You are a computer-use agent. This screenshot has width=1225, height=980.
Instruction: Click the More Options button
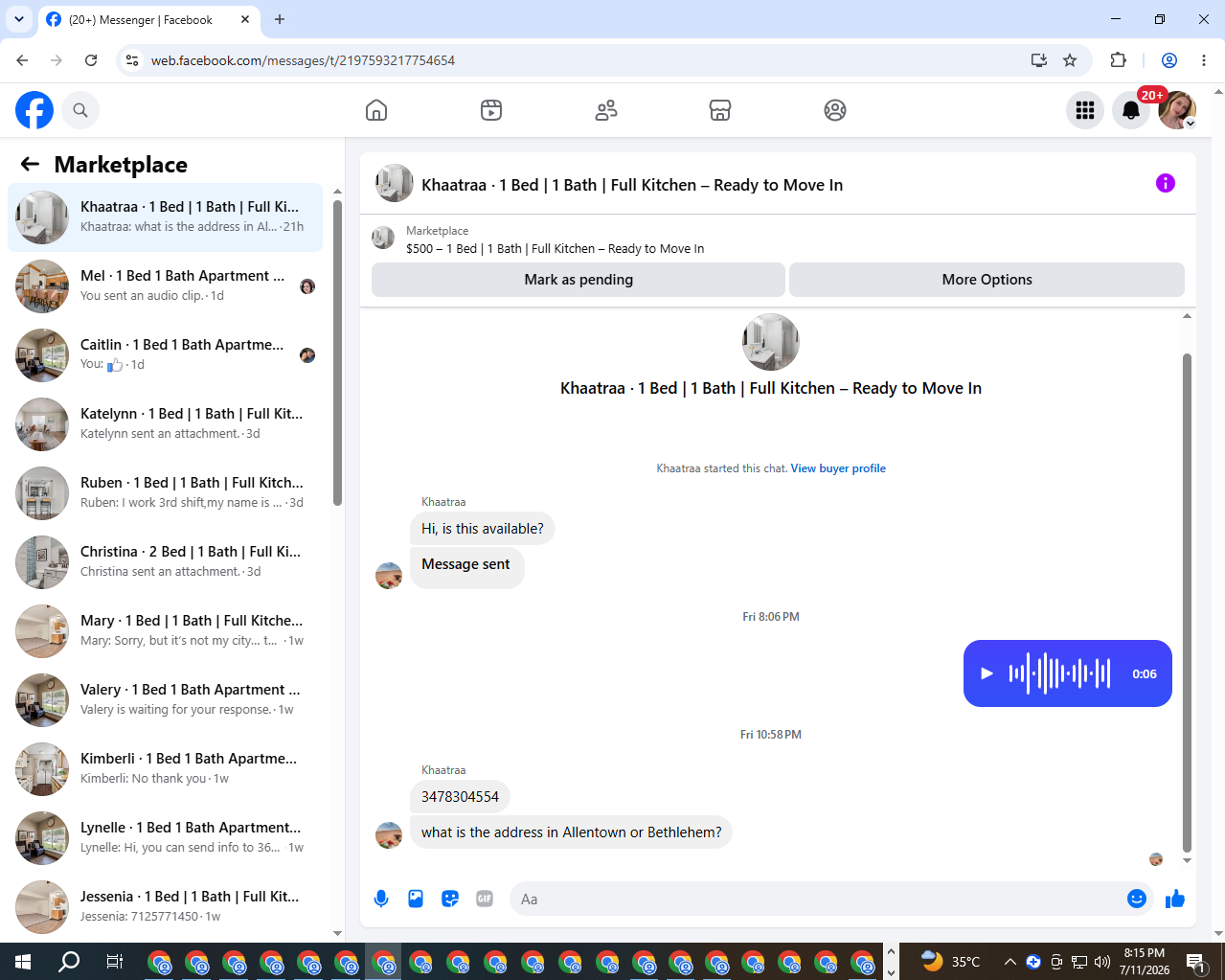click(x=987, y=280)
